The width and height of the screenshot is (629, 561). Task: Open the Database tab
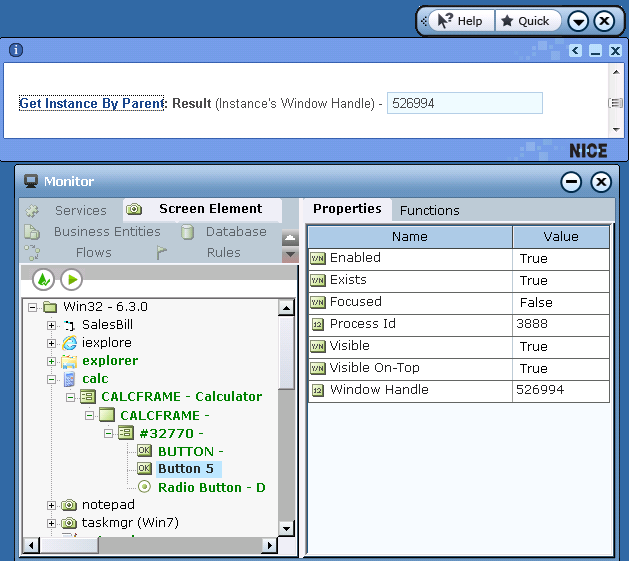coord(236,232)
